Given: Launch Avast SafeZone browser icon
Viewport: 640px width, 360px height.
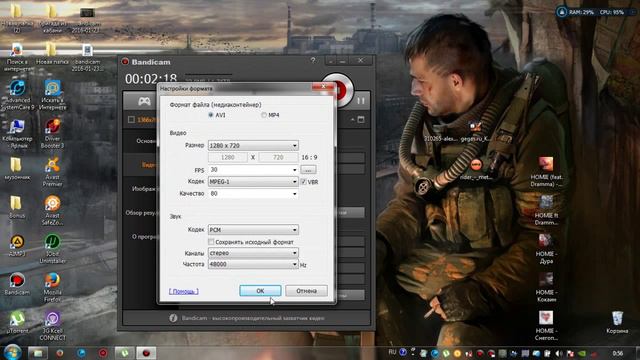Looking at the screenshot, I should point(53,210).
